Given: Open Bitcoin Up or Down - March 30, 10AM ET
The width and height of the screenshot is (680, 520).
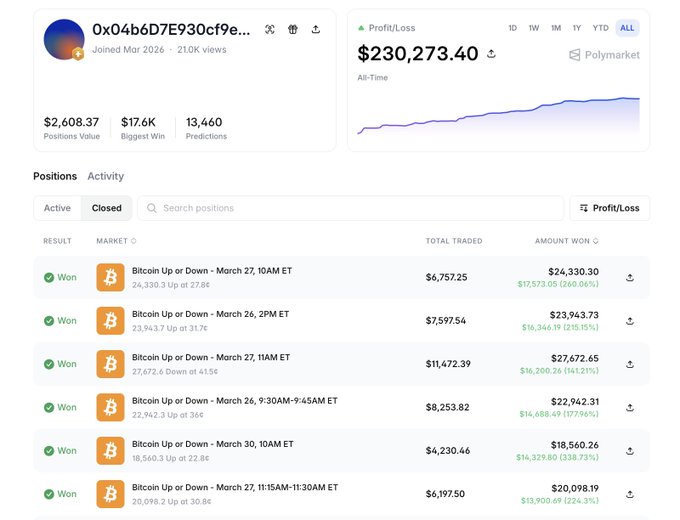Looking at the screenshot, I should tap(213, 444).
